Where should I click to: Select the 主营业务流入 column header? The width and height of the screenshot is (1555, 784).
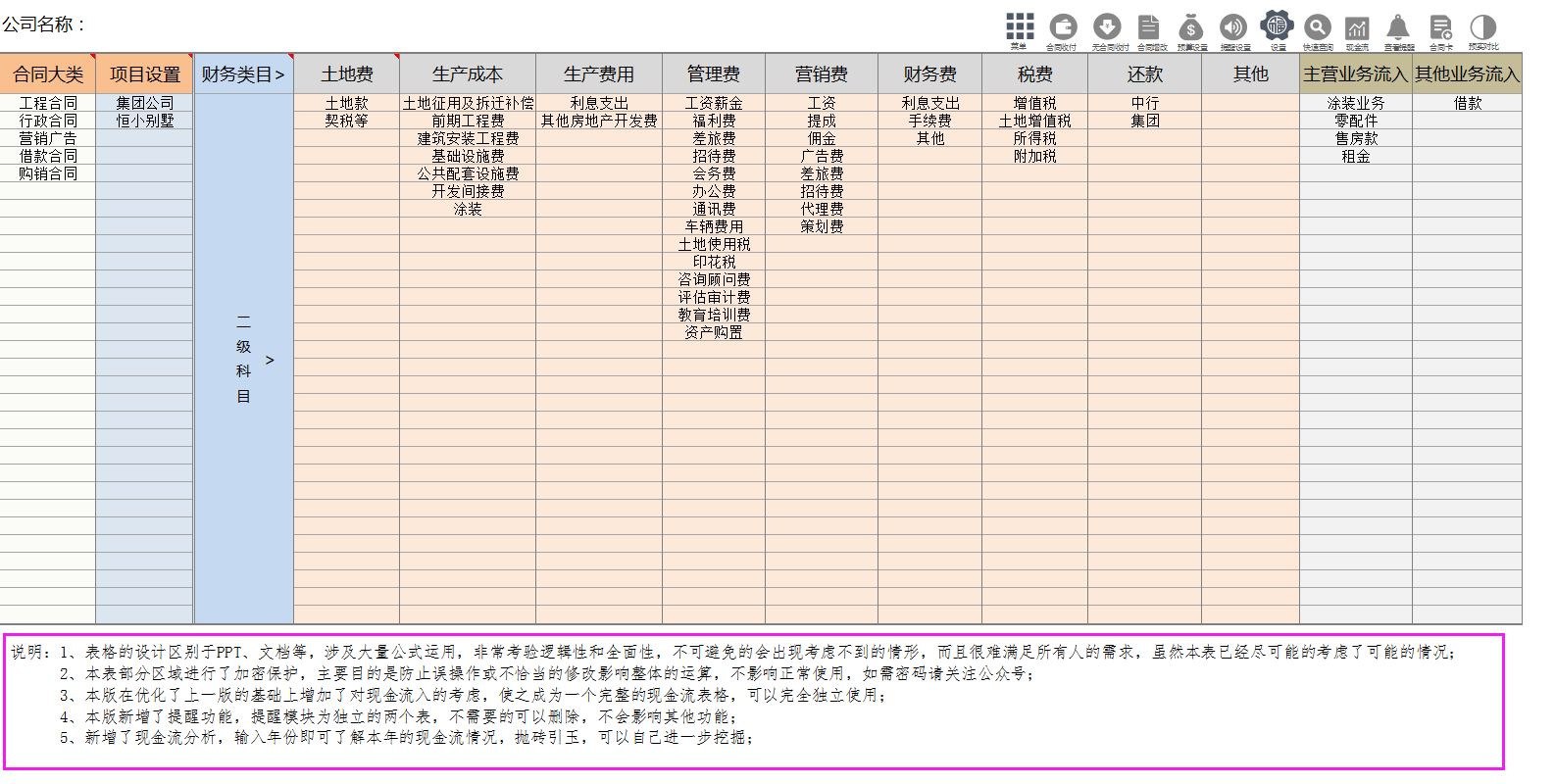[1356, 74]
